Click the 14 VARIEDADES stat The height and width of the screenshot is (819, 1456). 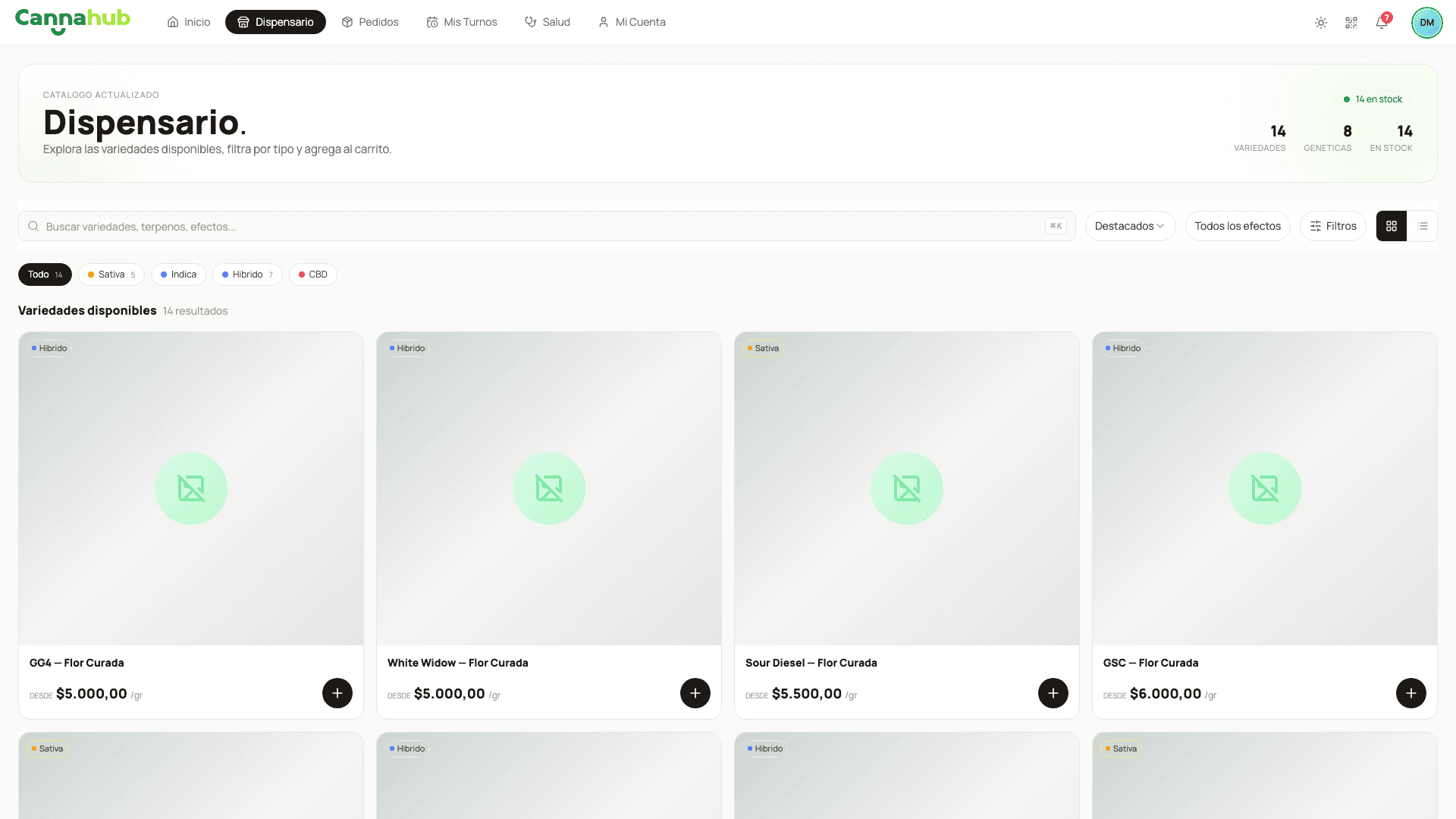coord(1260,138)
